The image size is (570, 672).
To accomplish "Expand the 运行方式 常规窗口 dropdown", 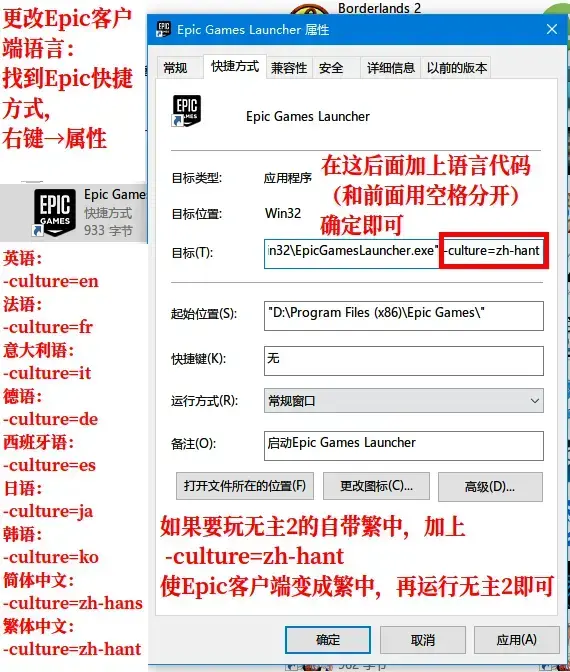I will 404,401.
